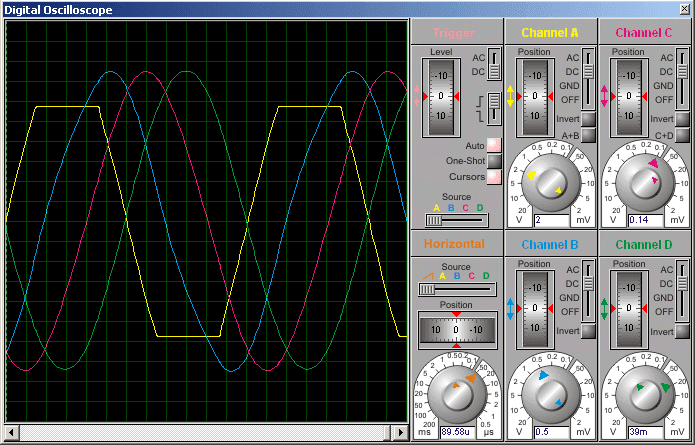Click Channel D value field showing 39m

[x=646, y=432]
